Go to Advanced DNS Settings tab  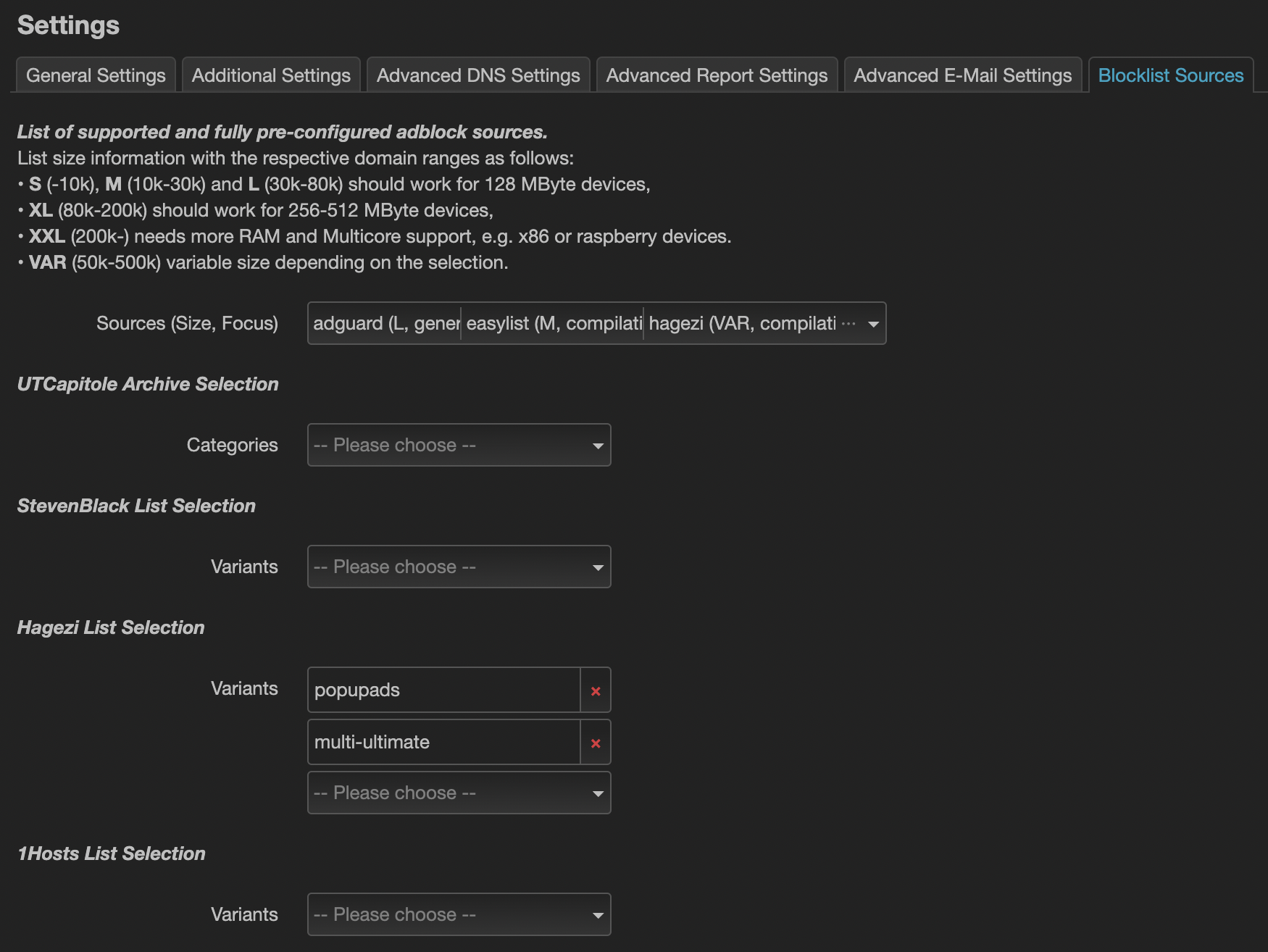click(478, 75)
